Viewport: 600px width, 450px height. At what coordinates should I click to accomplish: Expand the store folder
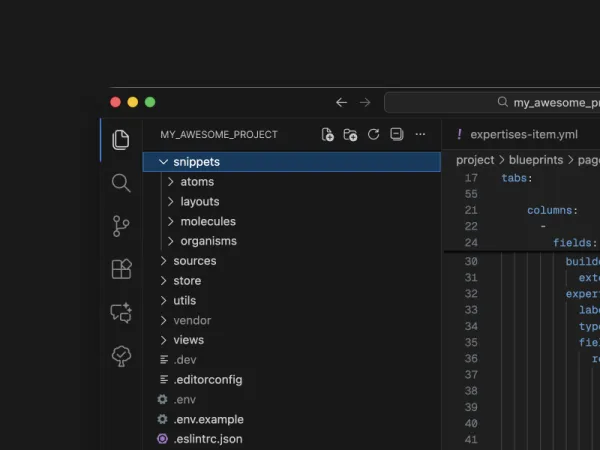(163, 281)
